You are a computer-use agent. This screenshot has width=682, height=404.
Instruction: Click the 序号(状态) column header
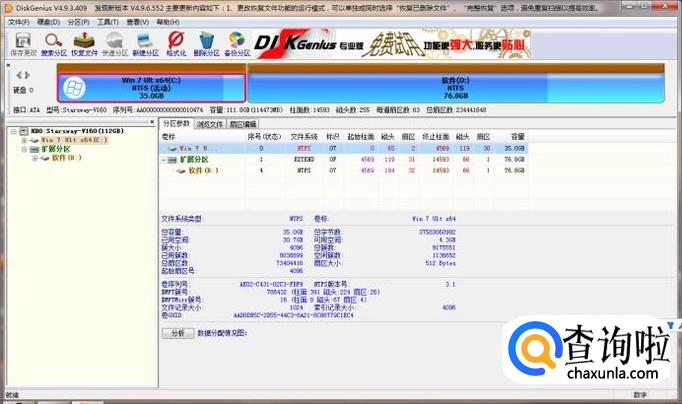tap(264, 137)
